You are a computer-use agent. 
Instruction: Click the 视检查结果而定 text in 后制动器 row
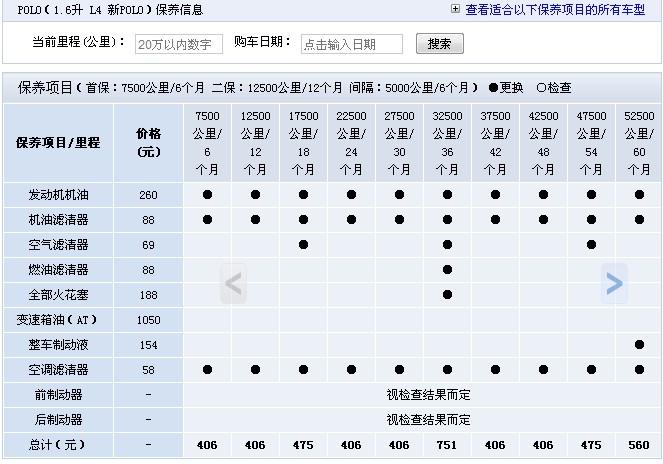click(x=428, y=420)
